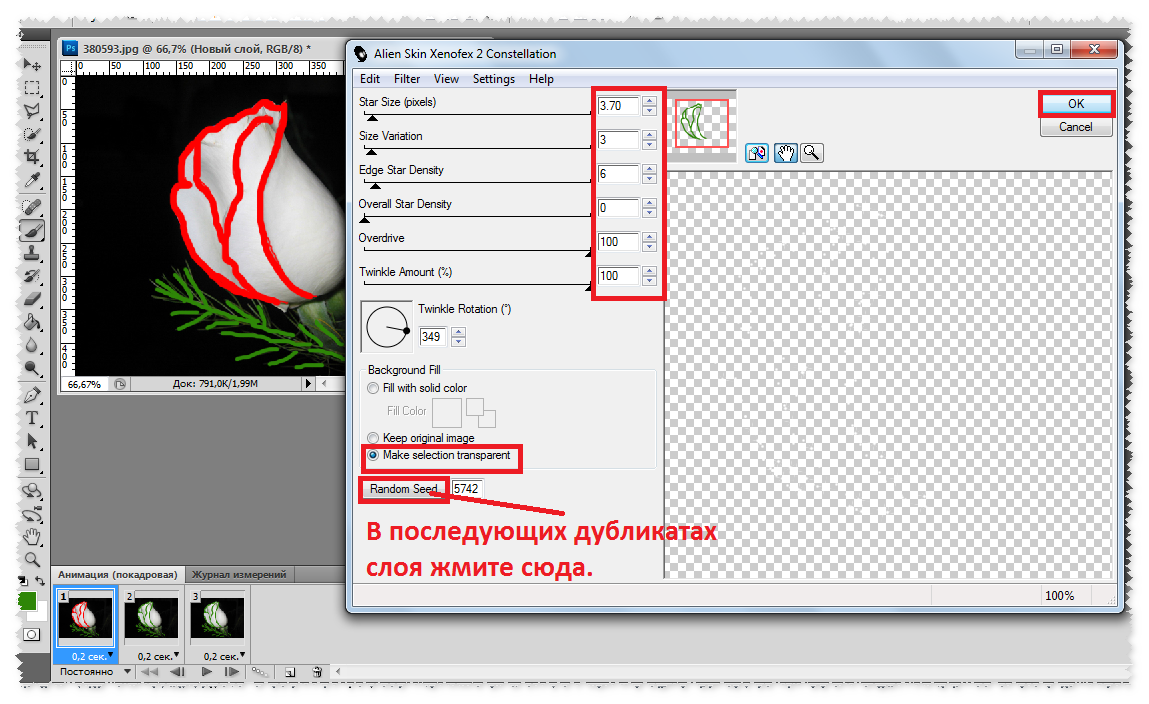Click the preview split-view icon in Constellation dialog
Viewport: 1149px width, 704px height.
[757, 152]
